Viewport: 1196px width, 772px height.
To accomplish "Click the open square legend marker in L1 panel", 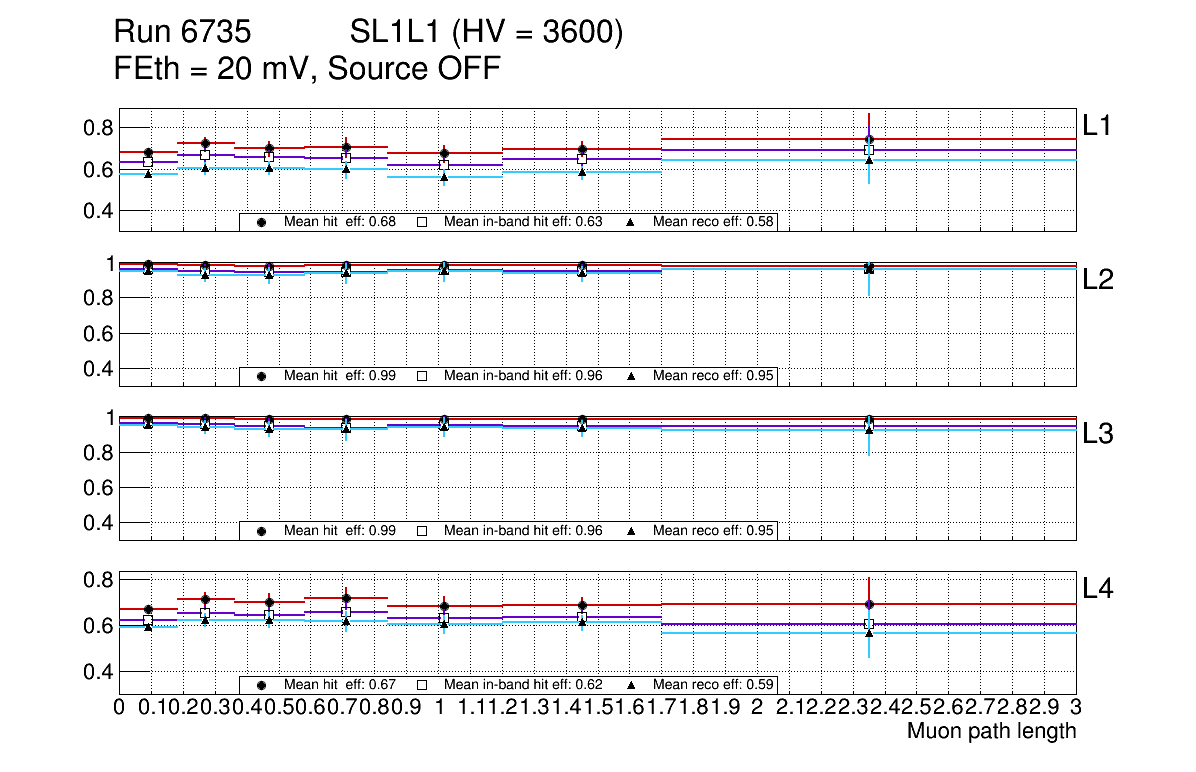I will point(422,222).
